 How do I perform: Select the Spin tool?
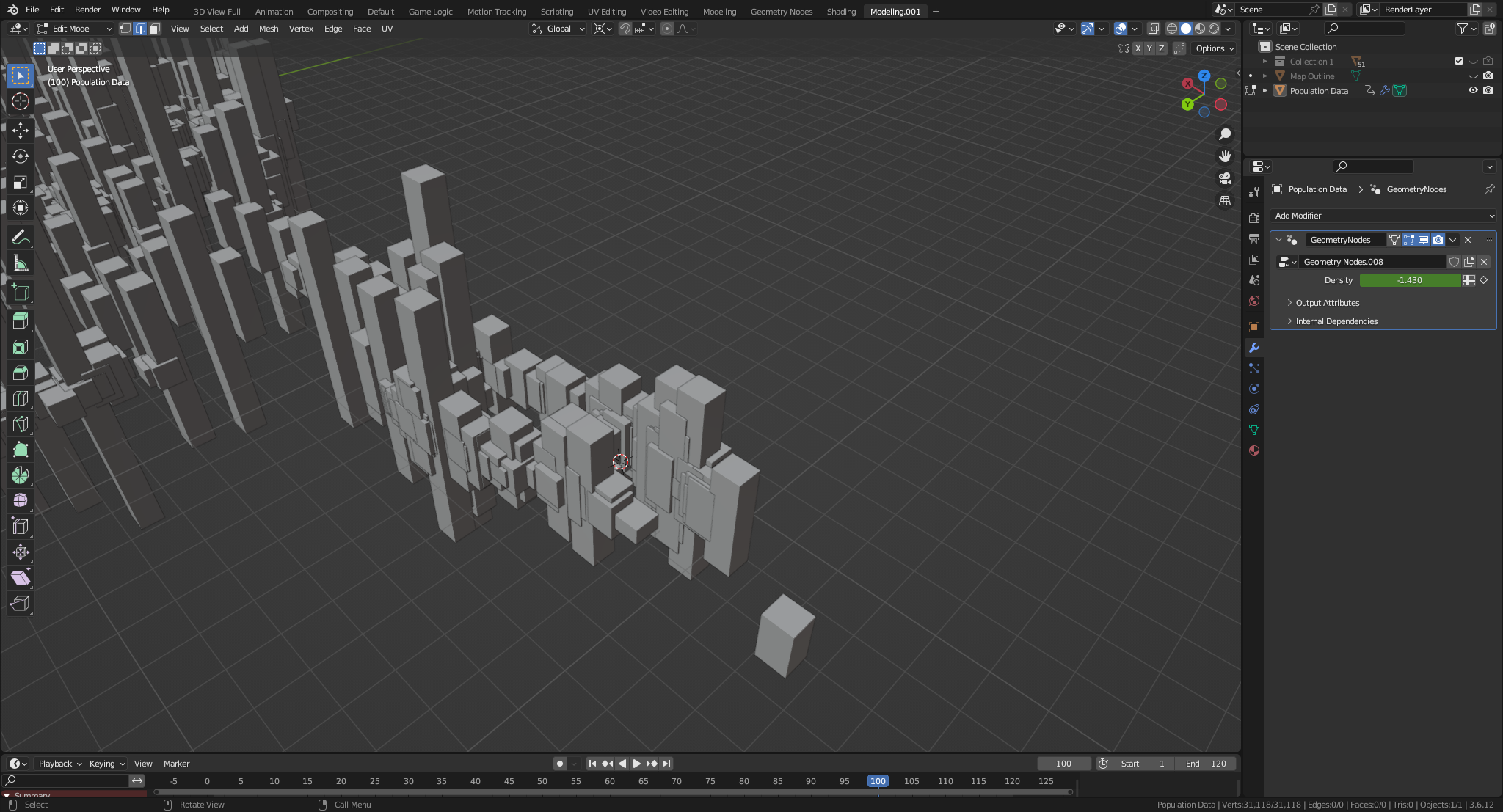pyautogui.click(x=21, y=475)
